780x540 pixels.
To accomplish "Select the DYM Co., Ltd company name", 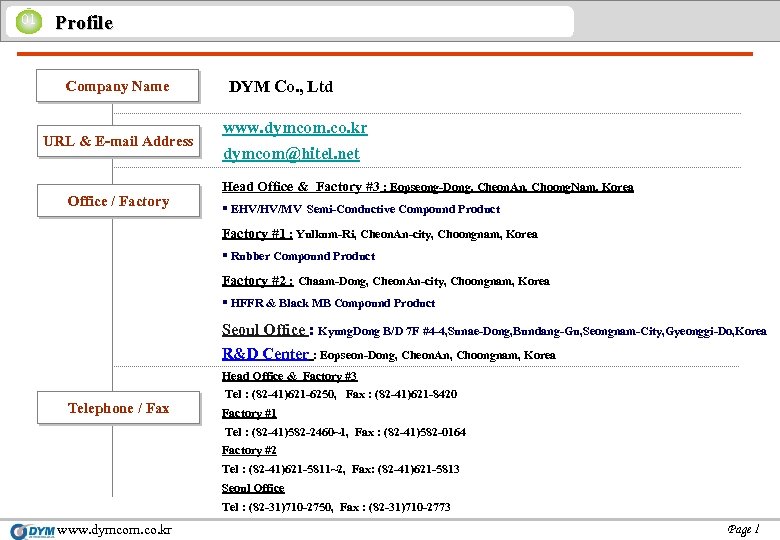I will (x=281, y=87).
